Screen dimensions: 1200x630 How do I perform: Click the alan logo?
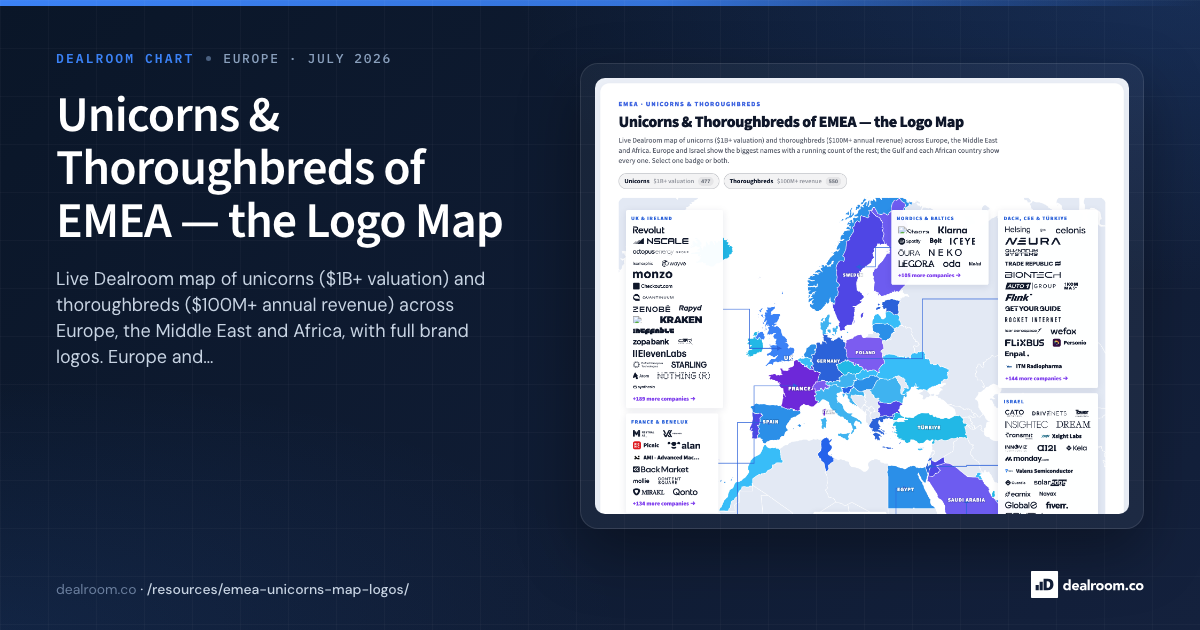point(684,445)
